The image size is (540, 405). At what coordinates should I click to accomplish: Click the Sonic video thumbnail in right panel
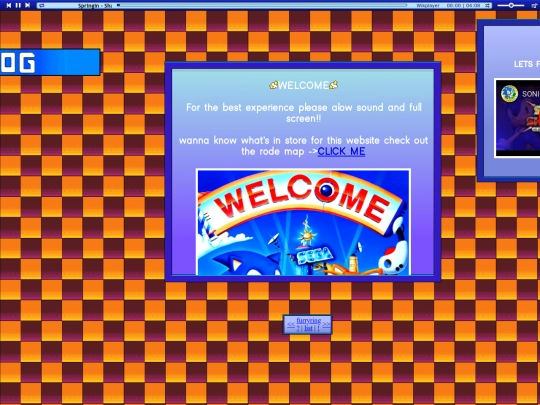tap(517, 118)
